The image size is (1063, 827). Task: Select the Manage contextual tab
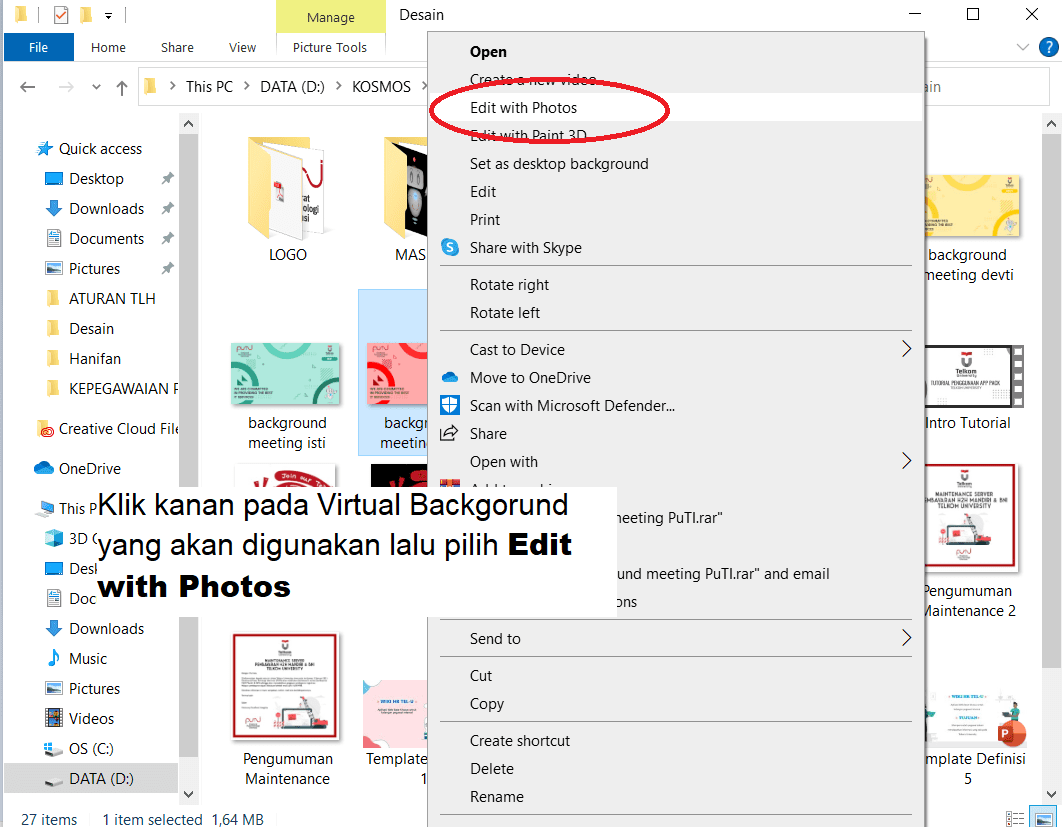[331, 17]
